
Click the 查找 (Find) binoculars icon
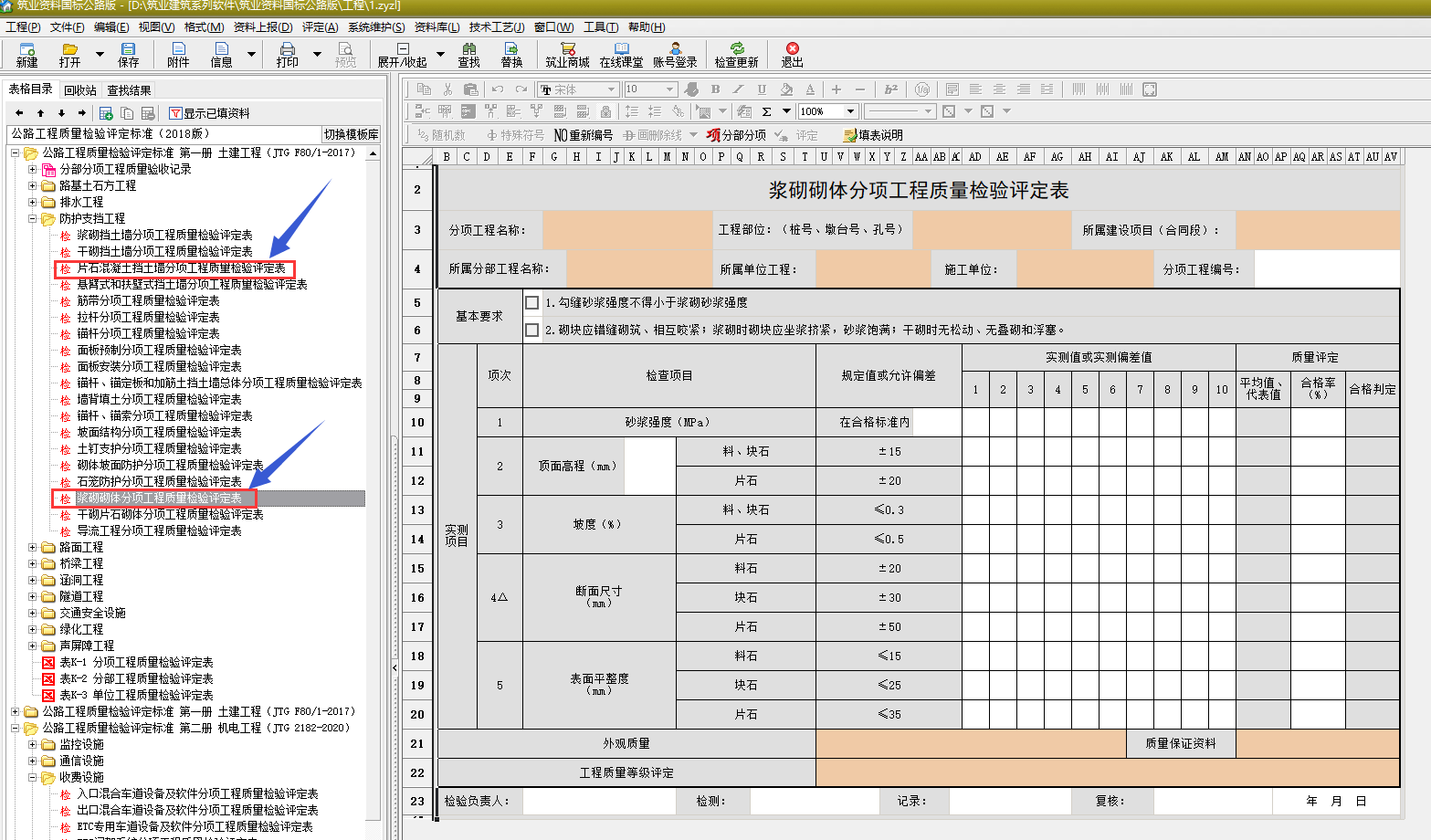pyautogui.click(x=468, y=49)
